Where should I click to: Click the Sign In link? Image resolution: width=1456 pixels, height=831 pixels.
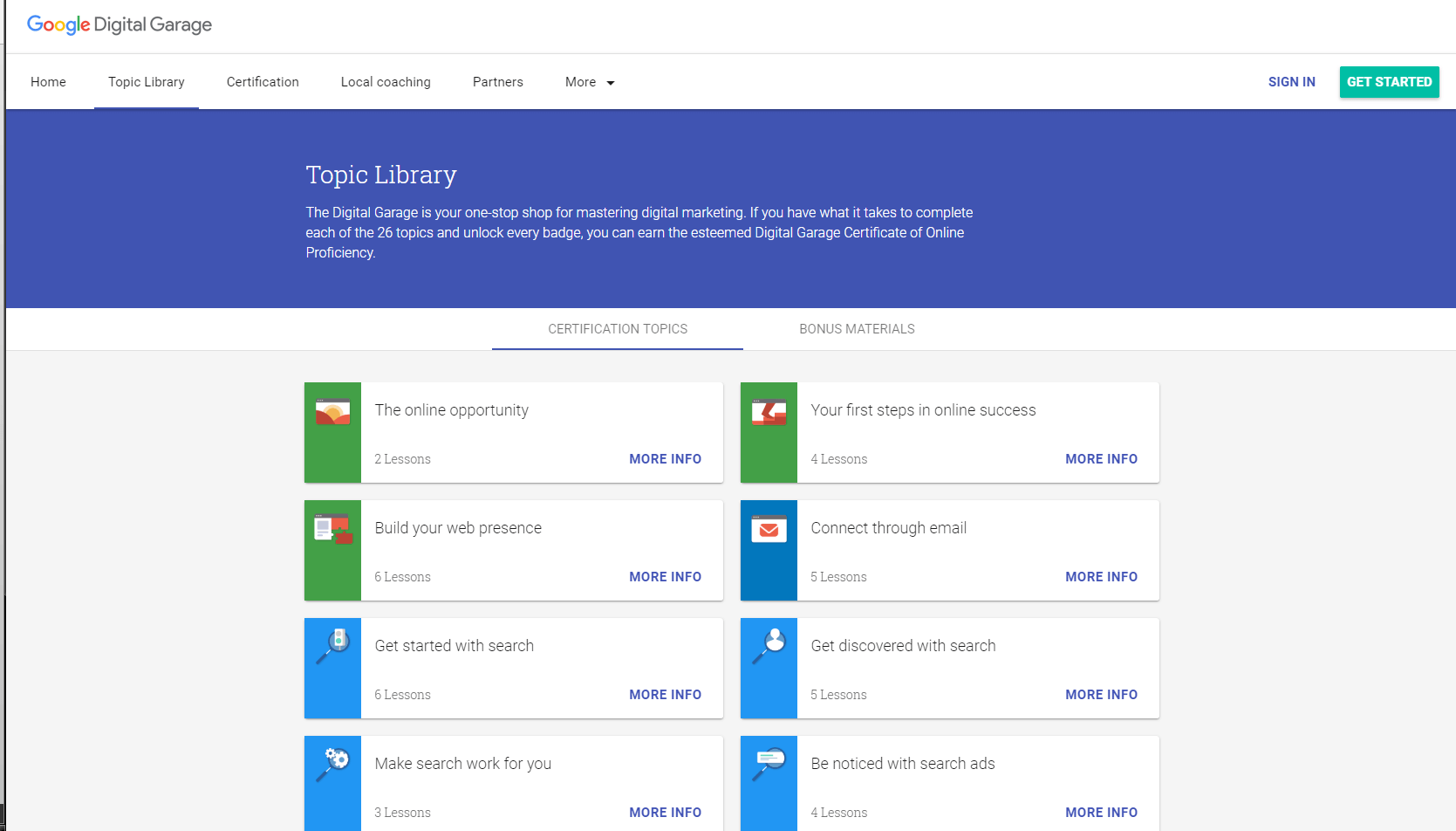(1291, 82)
